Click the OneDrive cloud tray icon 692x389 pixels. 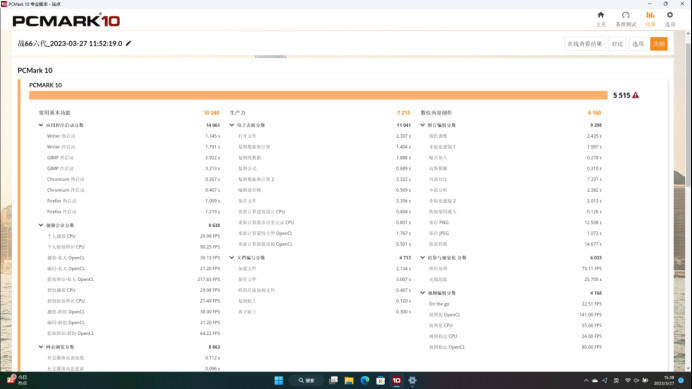[595, 381]
